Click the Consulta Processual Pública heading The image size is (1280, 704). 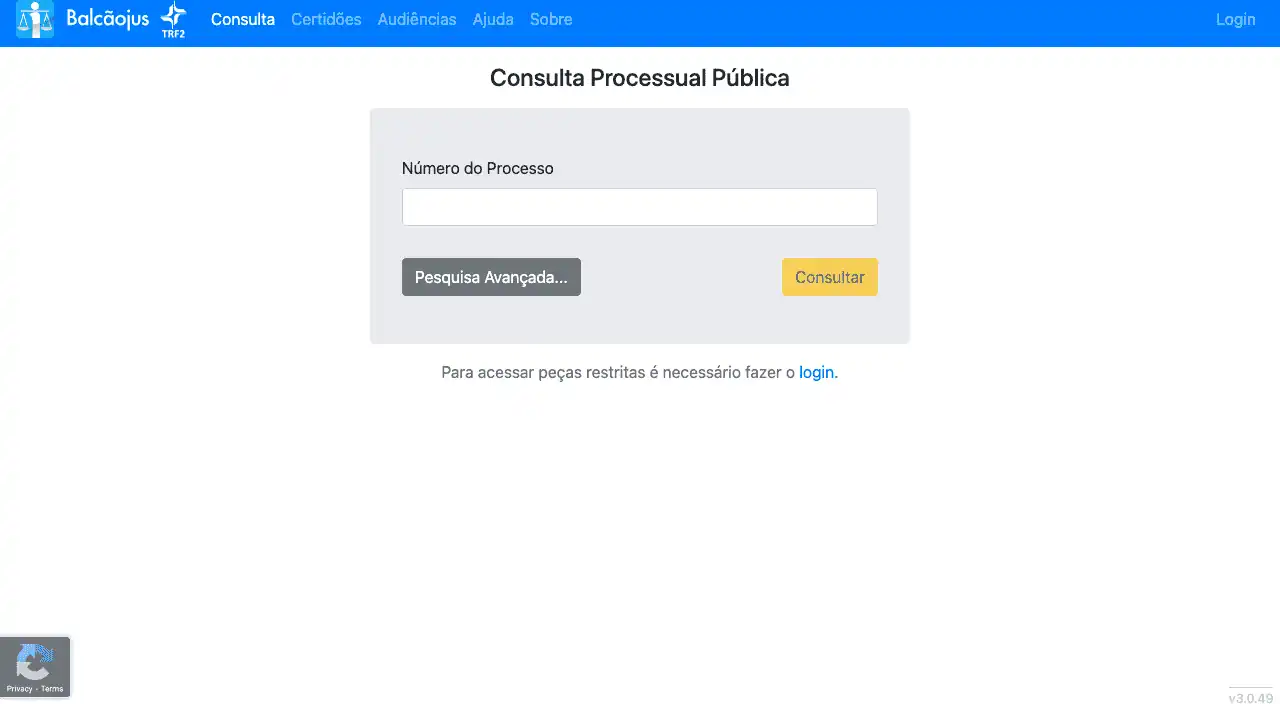[640, 78]
